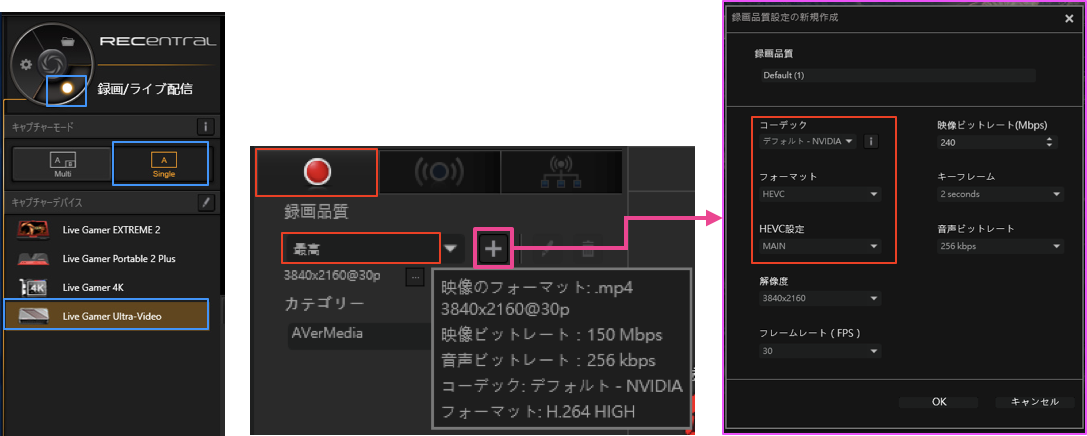The image size is (1087, 436).
Task: Edit capture devices with the pencil icon
Action: [x=206, y=202]
